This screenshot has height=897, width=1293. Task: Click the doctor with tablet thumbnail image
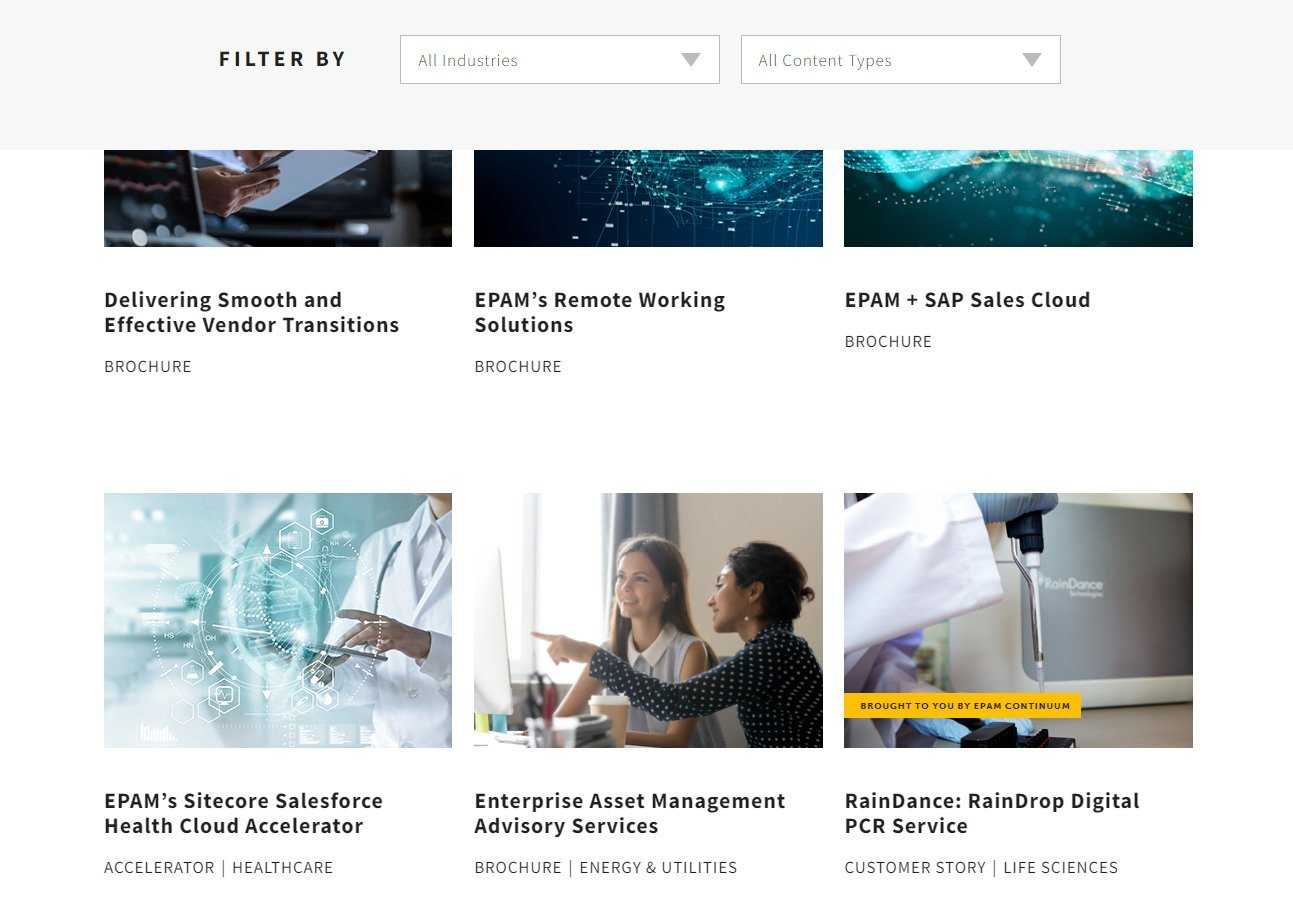click(x=278, y=620)
